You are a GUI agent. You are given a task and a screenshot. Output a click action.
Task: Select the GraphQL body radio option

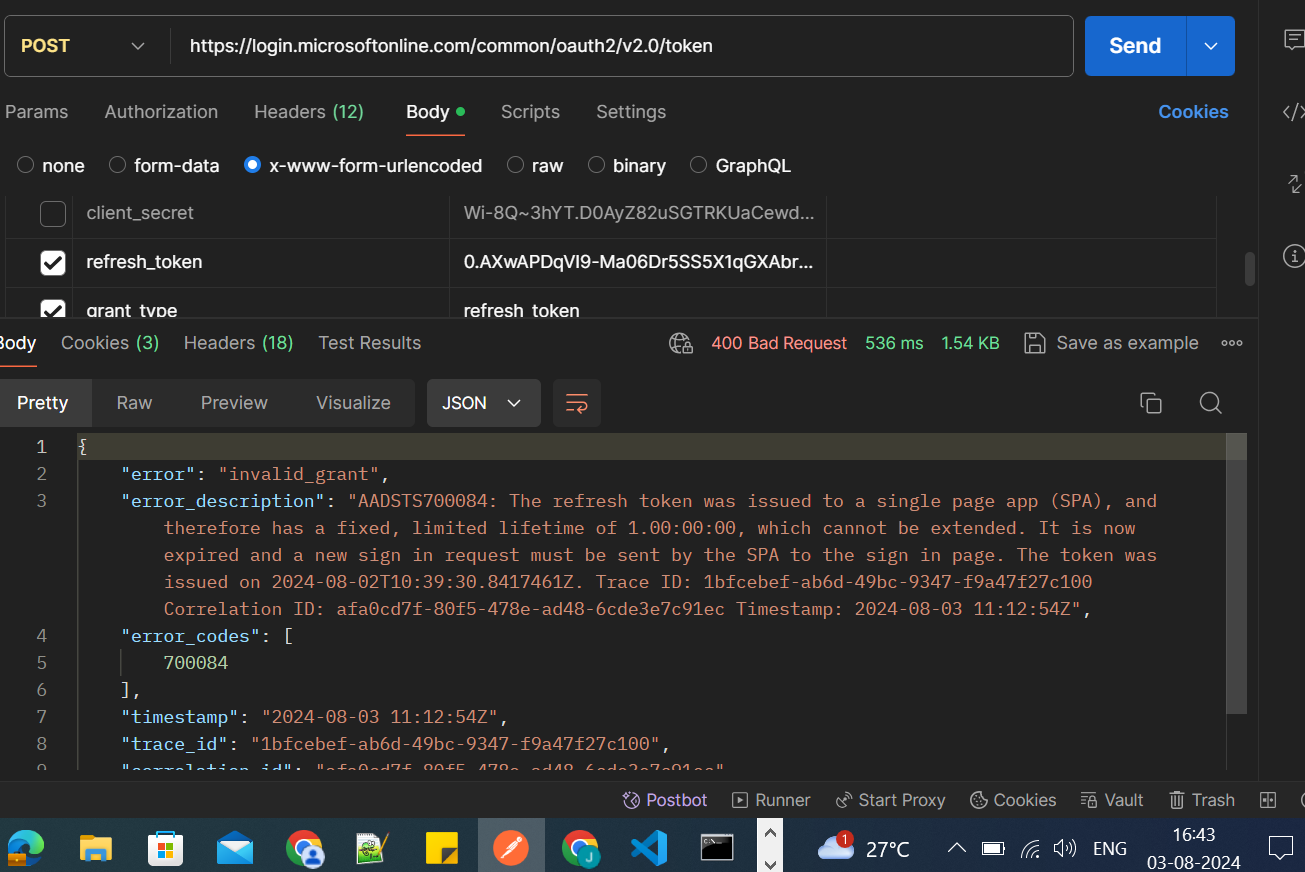[698, 165]
